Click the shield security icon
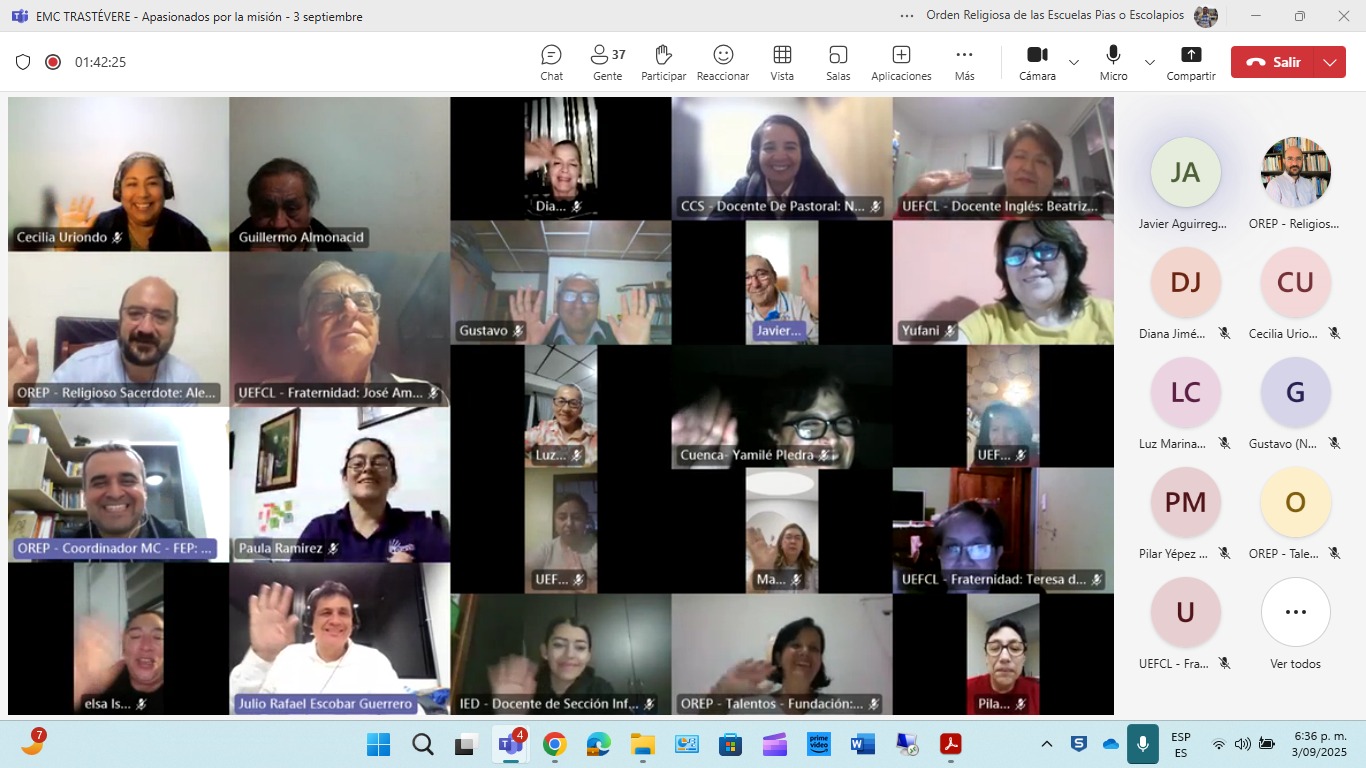 click(23, 62)
